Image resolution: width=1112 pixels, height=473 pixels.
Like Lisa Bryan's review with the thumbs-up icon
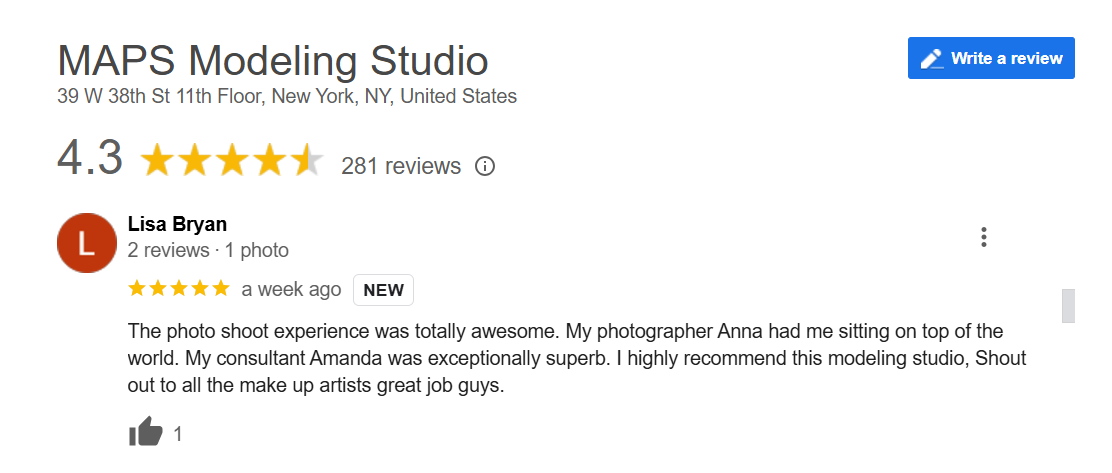[x=145, y=432]
